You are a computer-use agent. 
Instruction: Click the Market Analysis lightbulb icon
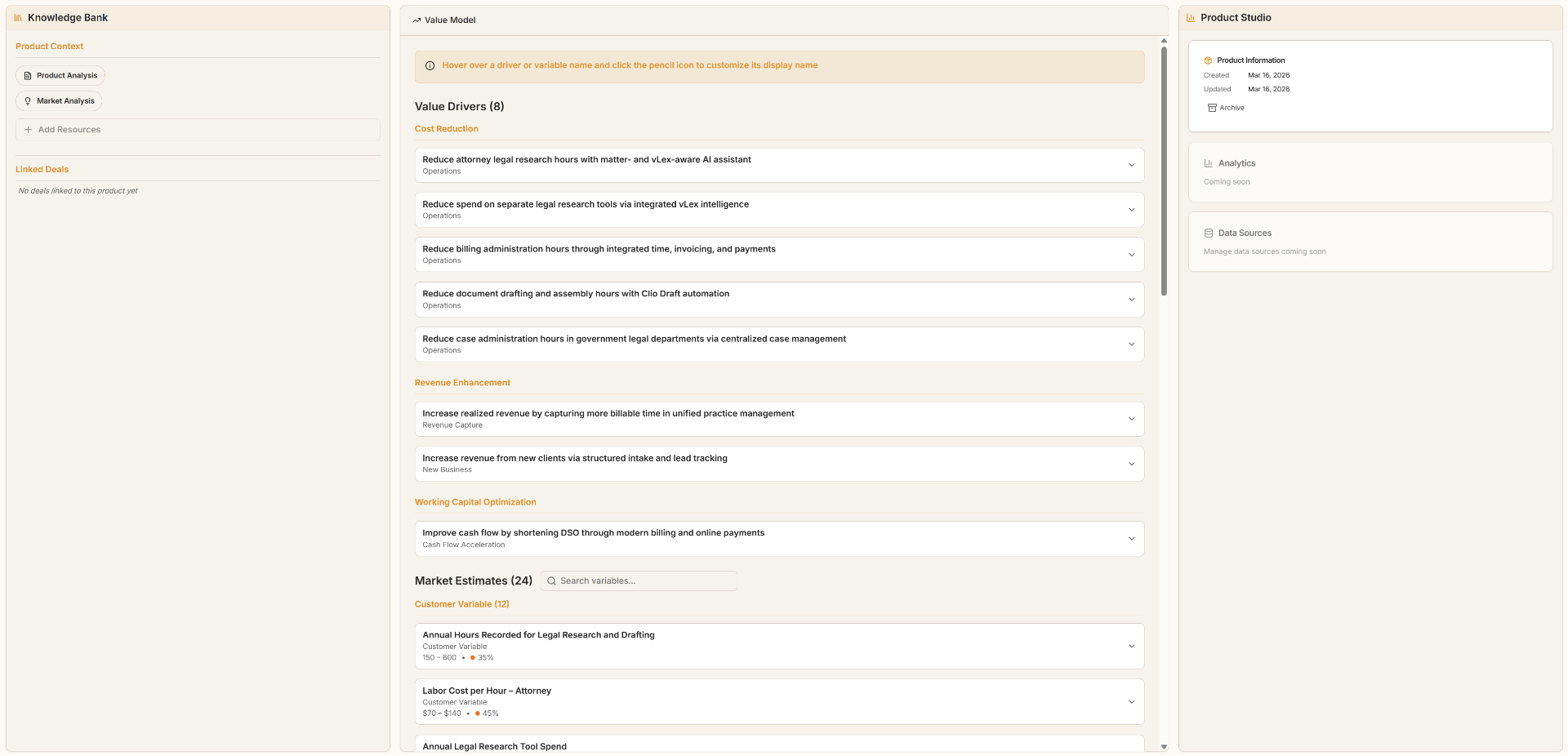pyautogui.click(x=28, y=101)
